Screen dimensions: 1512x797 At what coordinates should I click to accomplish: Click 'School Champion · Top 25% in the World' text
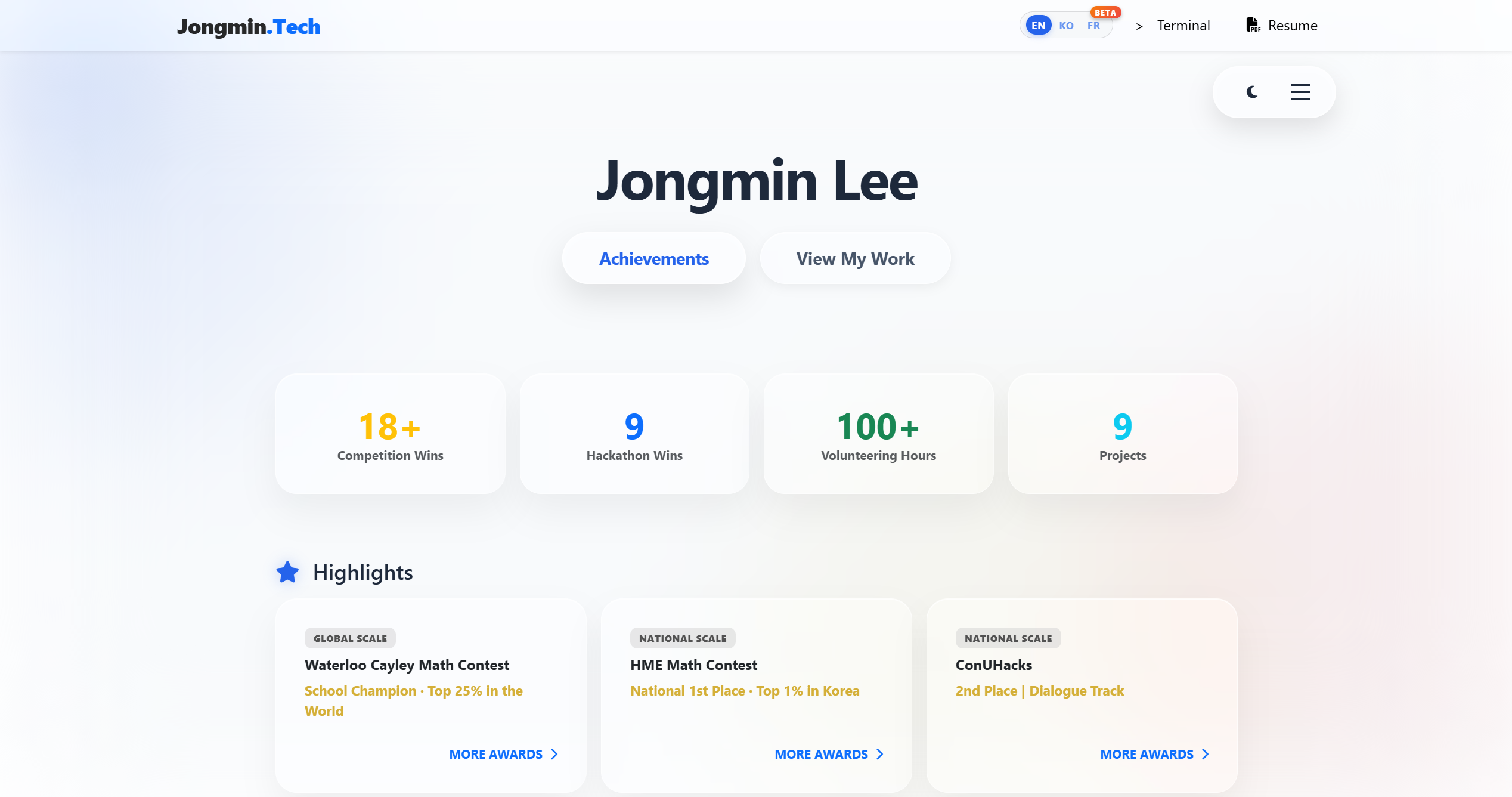[x=414, y=701]
